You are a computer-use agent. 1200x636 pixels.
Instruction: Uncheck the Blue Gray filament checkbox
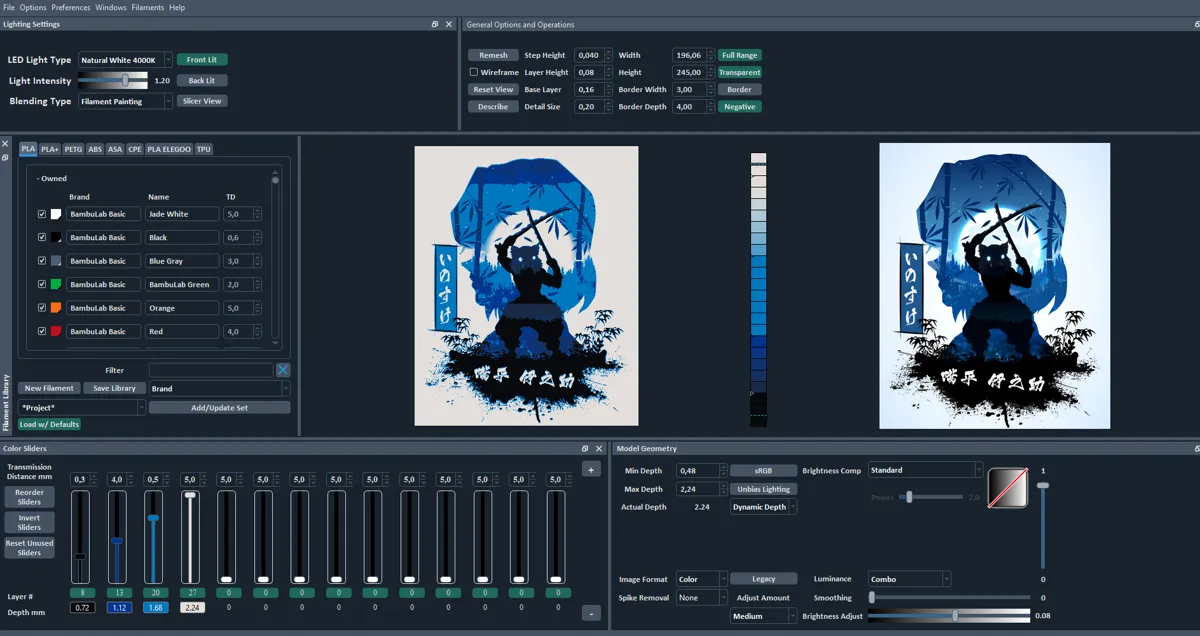[42, 261]
